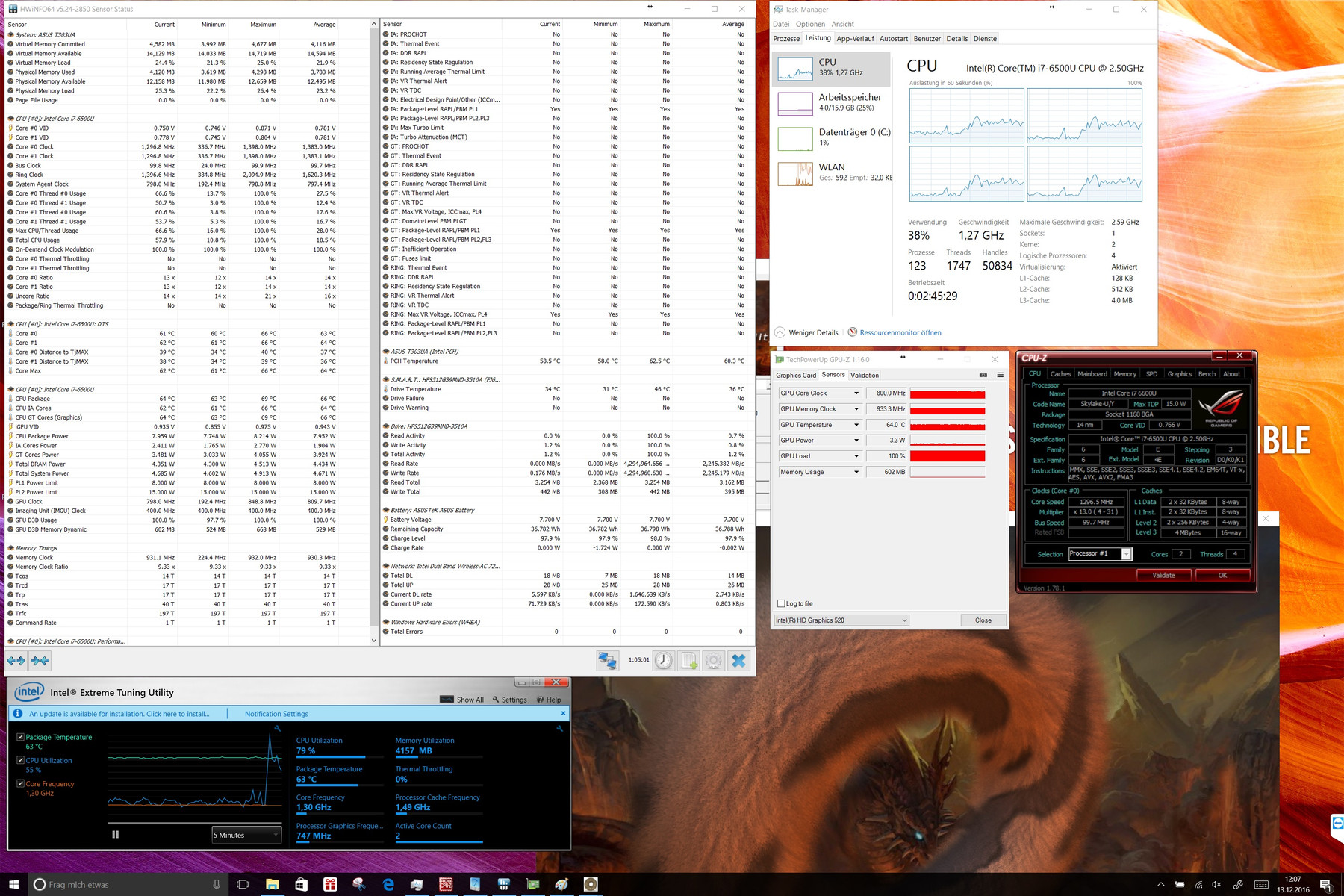Click the volume muted tray icon
Viewport: 1344px width, 896px height.
(x=1217, y=885)
